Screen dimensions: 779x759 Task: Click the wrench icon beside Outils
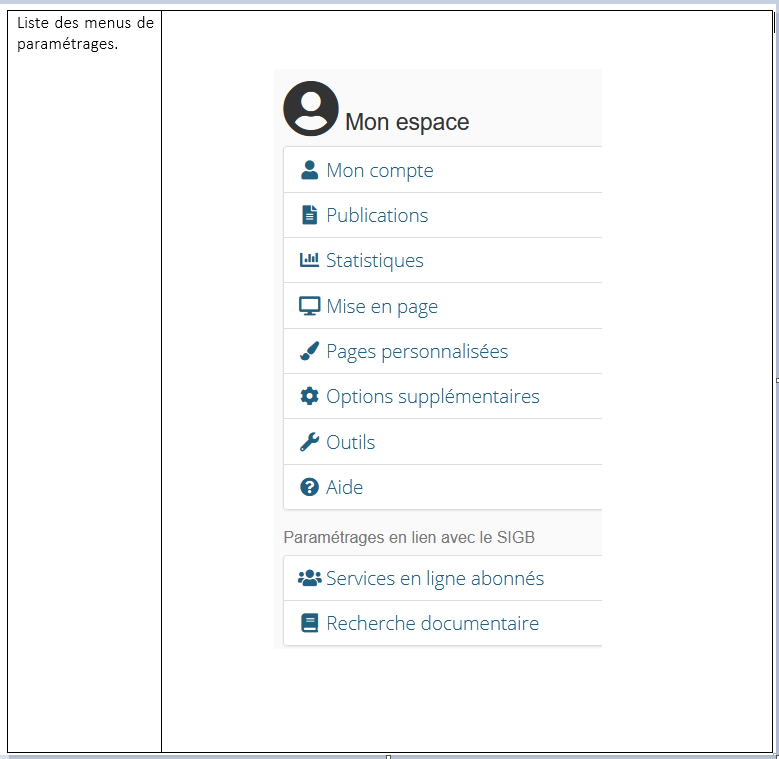(309, 442)
